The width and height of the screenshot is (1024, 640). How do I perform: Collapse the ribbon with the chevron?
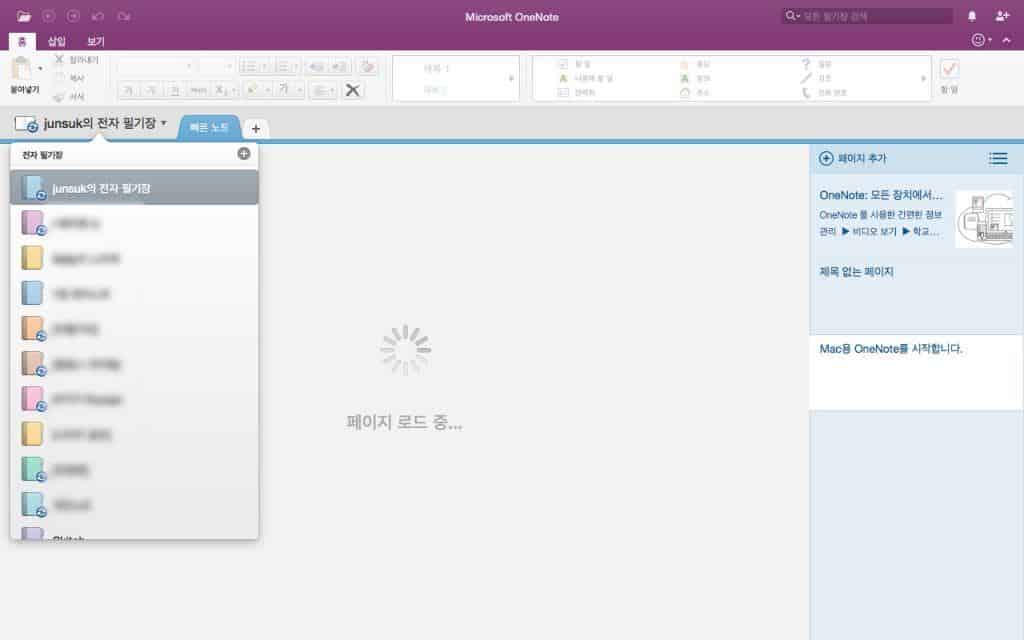[x=1008, y=41]
